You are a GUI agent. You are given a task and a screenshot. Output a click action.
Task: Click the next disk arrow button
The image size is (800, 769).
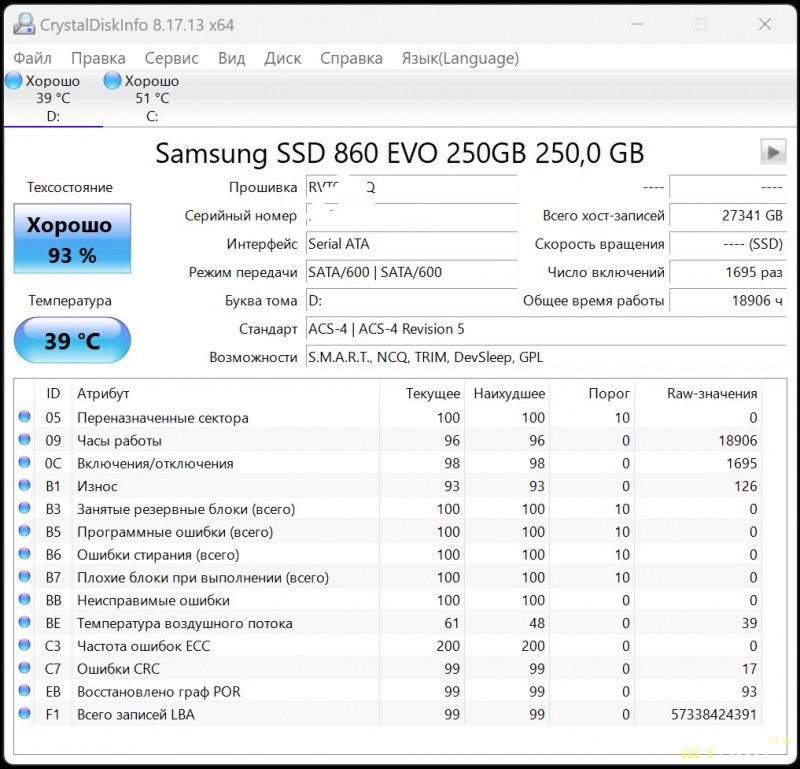pos(773,152)
